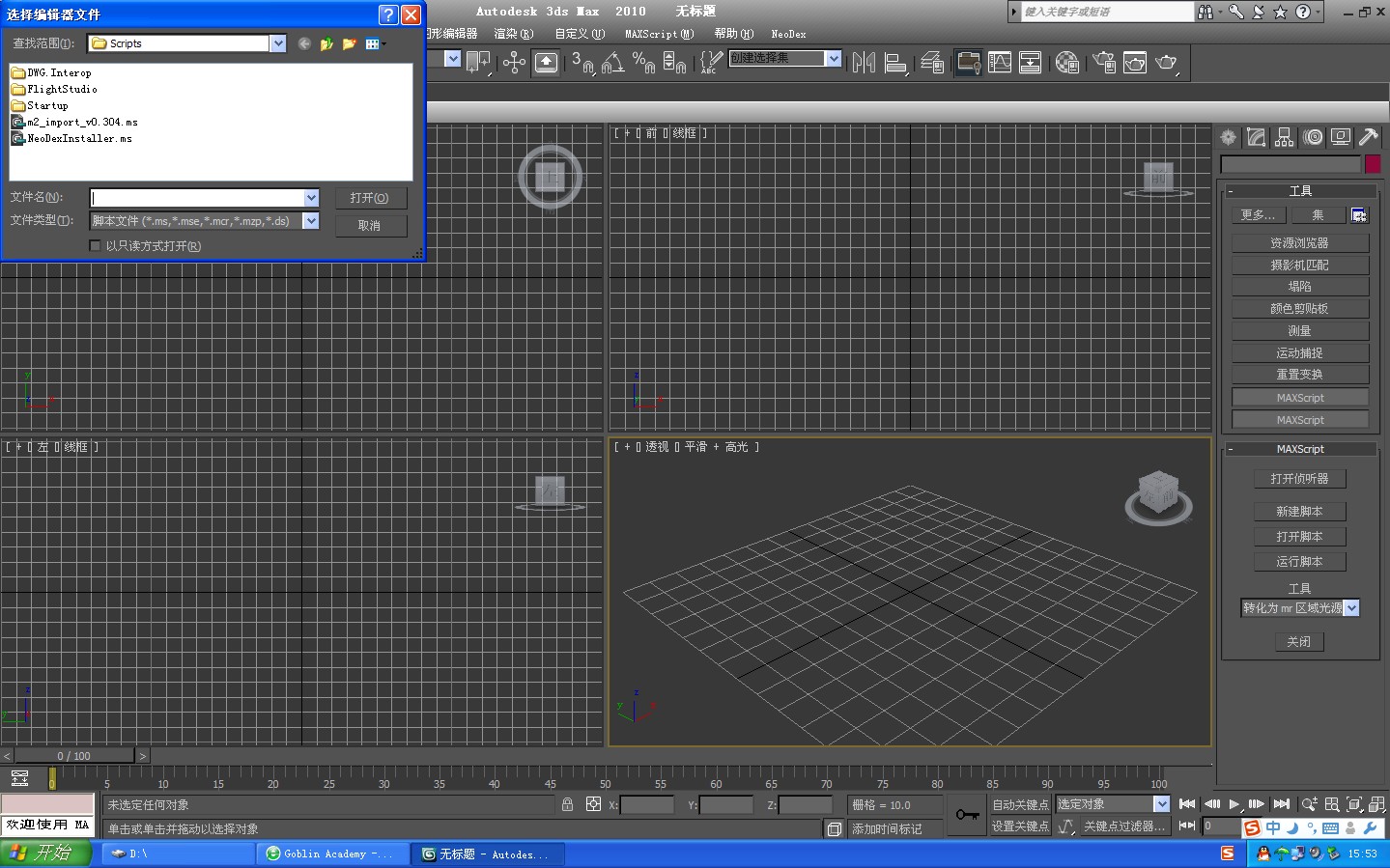
Task: Open the Layer manager icon
Action: (x=932, y=63)
